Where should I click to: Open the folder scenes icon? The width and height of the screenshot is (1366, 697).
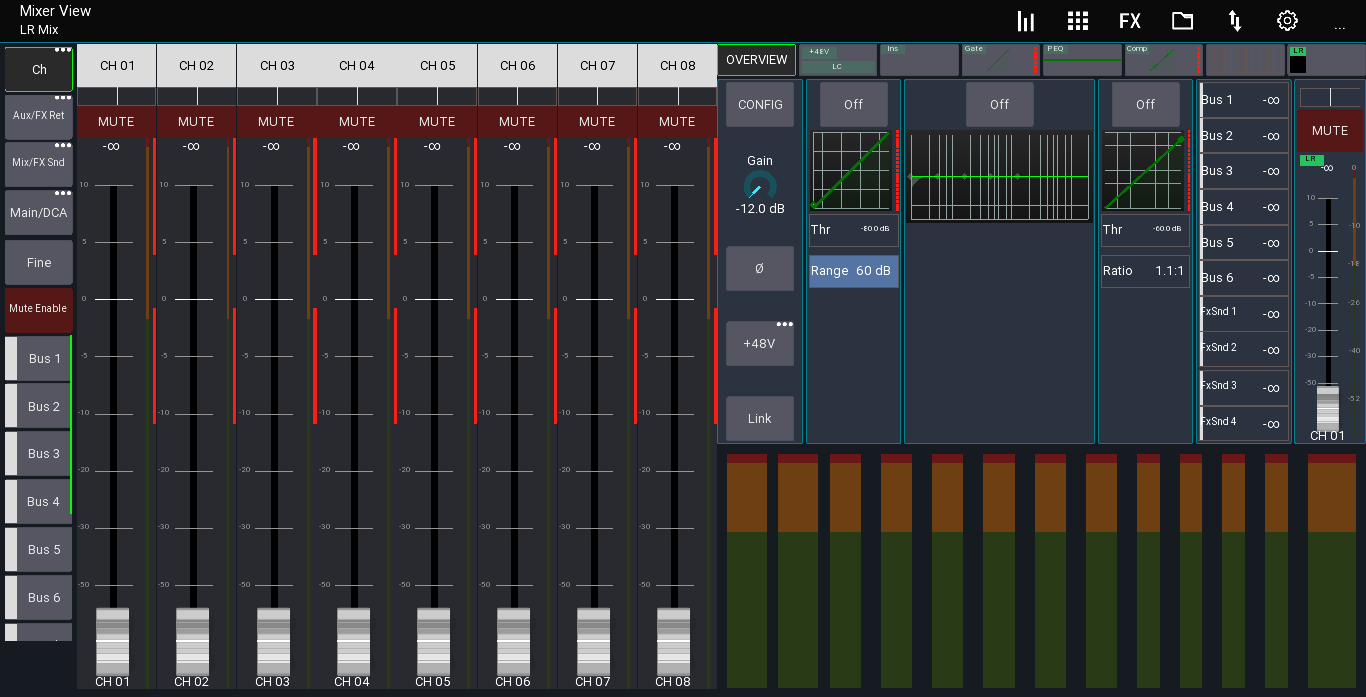point(1183,21)
